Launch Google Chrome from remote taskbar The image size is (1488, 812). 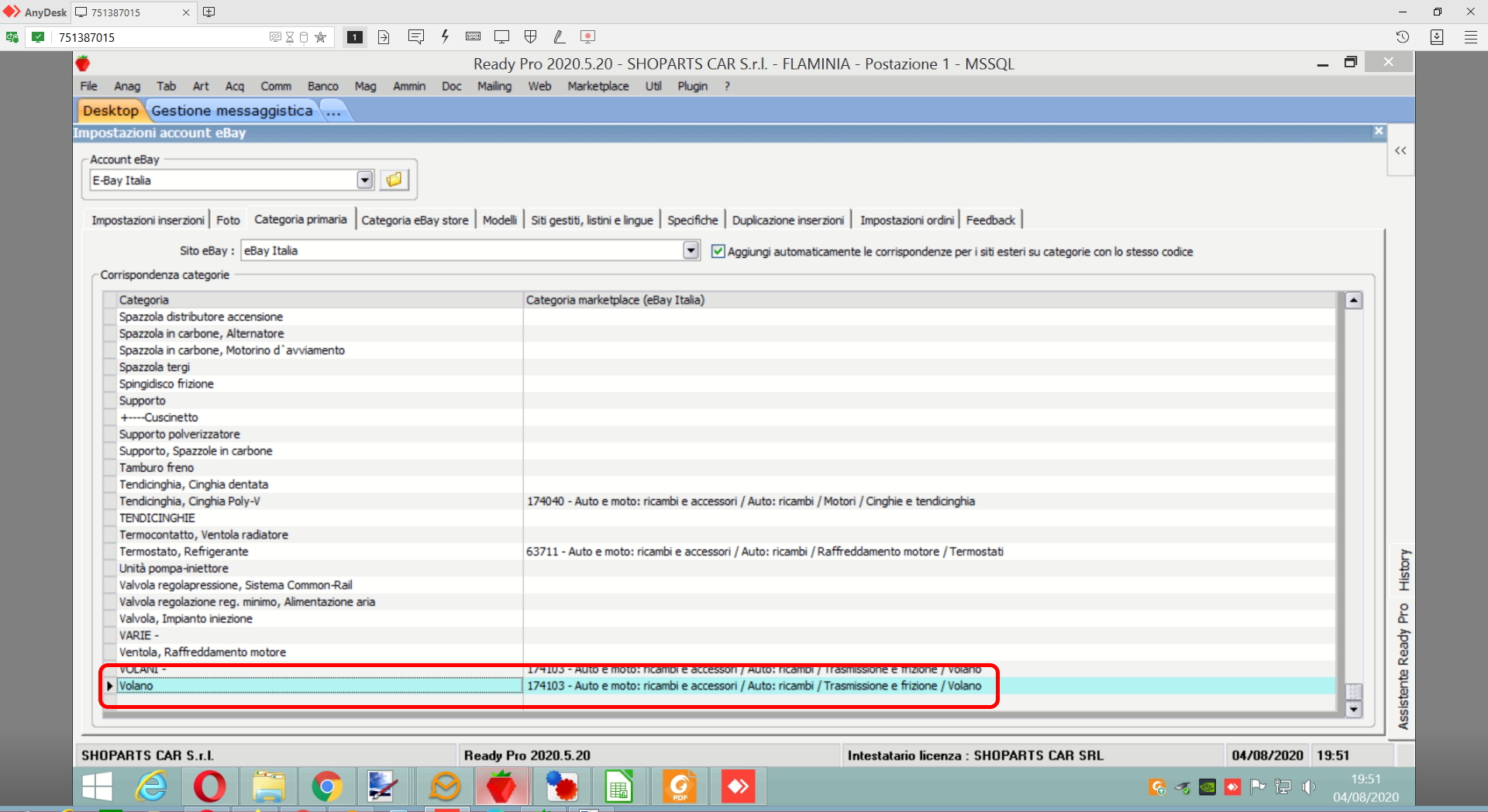click(x=327, y=787)
